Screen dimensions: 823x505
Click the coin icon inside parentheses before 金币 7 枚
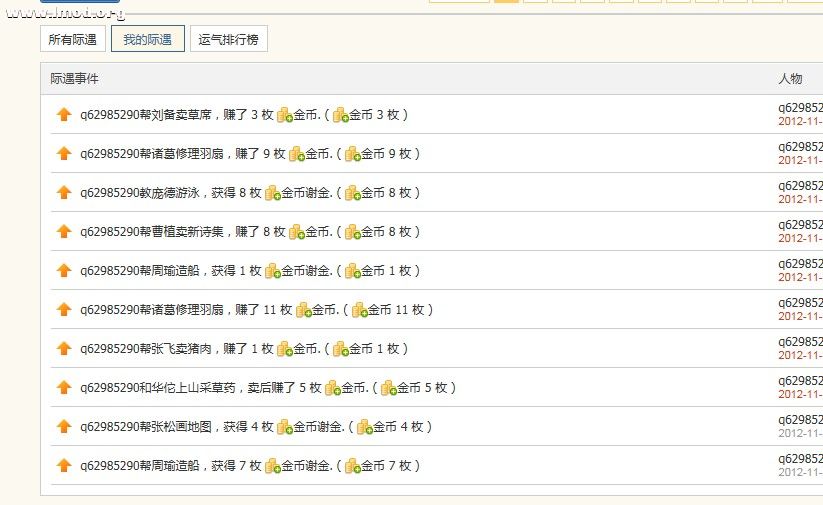tap(353, 466)
